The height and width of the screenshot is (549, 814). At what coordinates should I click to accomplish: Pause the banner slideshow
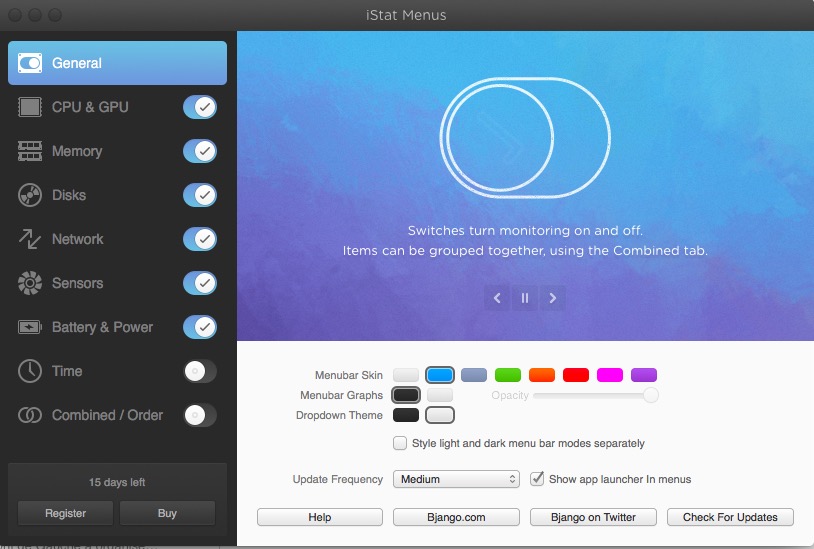[x=525, y=297]
